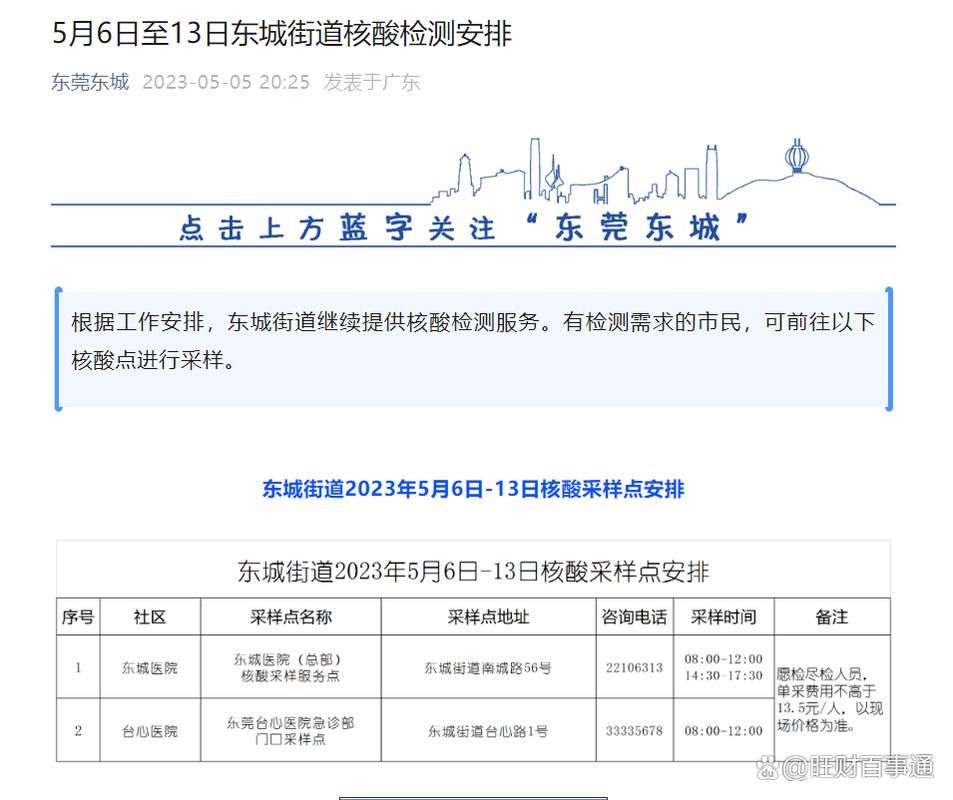Click the phone number 33335678

635,730
